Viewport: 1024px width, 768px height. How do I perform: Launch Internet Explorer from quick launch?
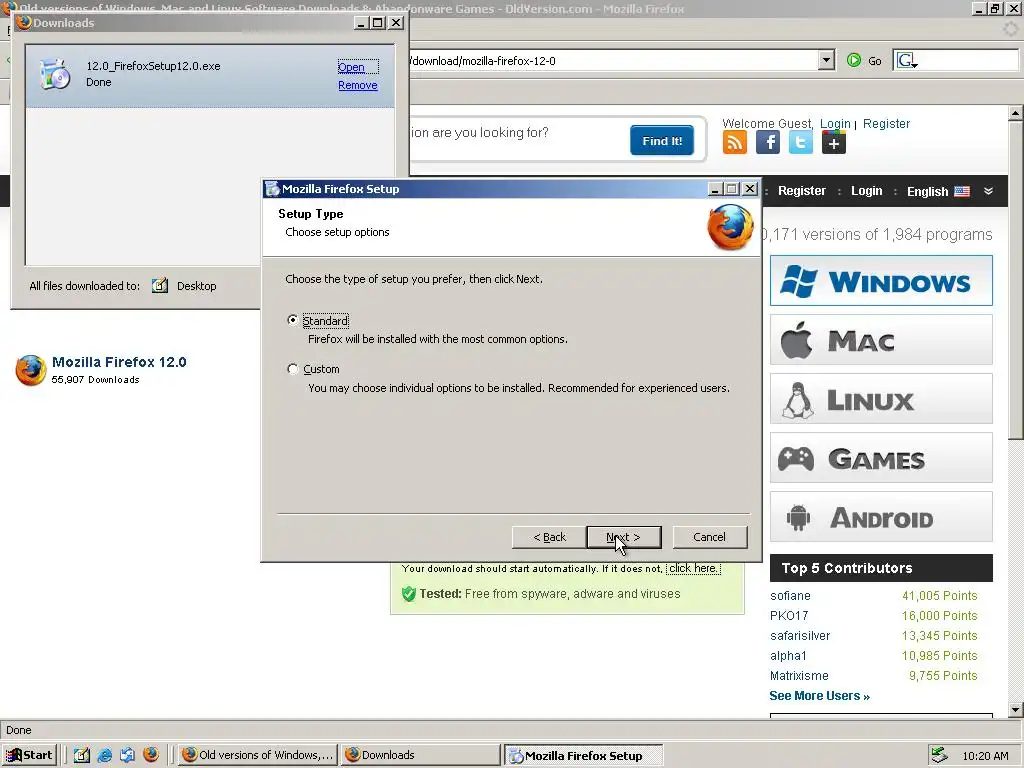coord(104,755)
